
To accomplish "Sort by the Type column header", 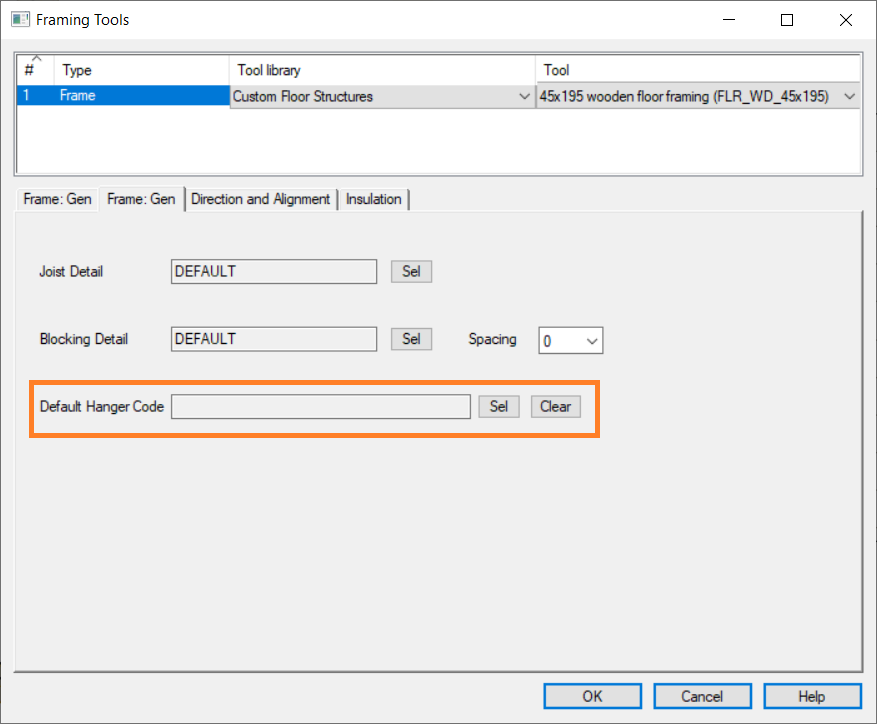I will tap(140, 70).
